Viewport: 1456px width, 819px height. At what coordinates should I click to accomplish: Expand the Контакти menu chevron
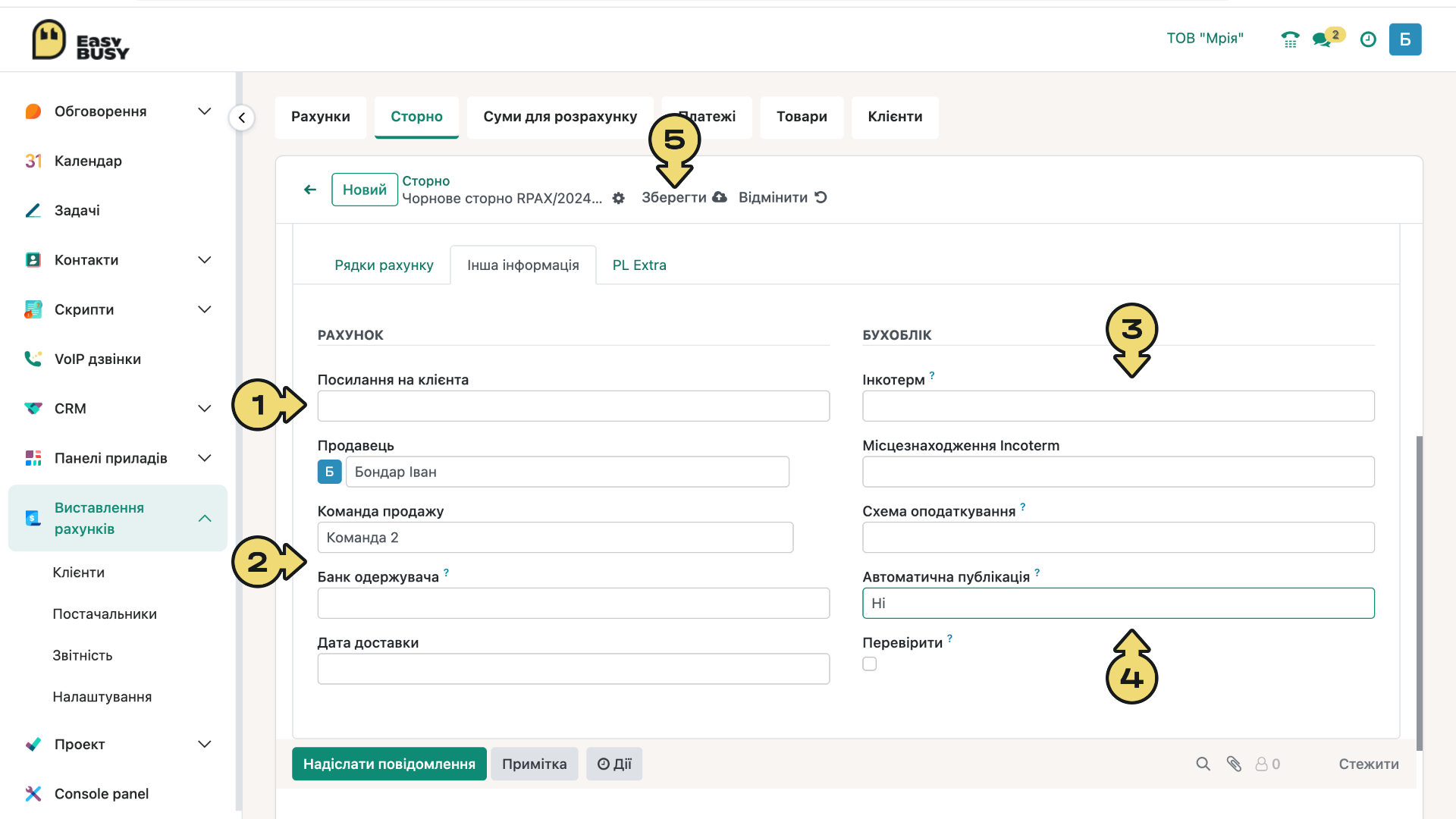click(x=204, y=260)
